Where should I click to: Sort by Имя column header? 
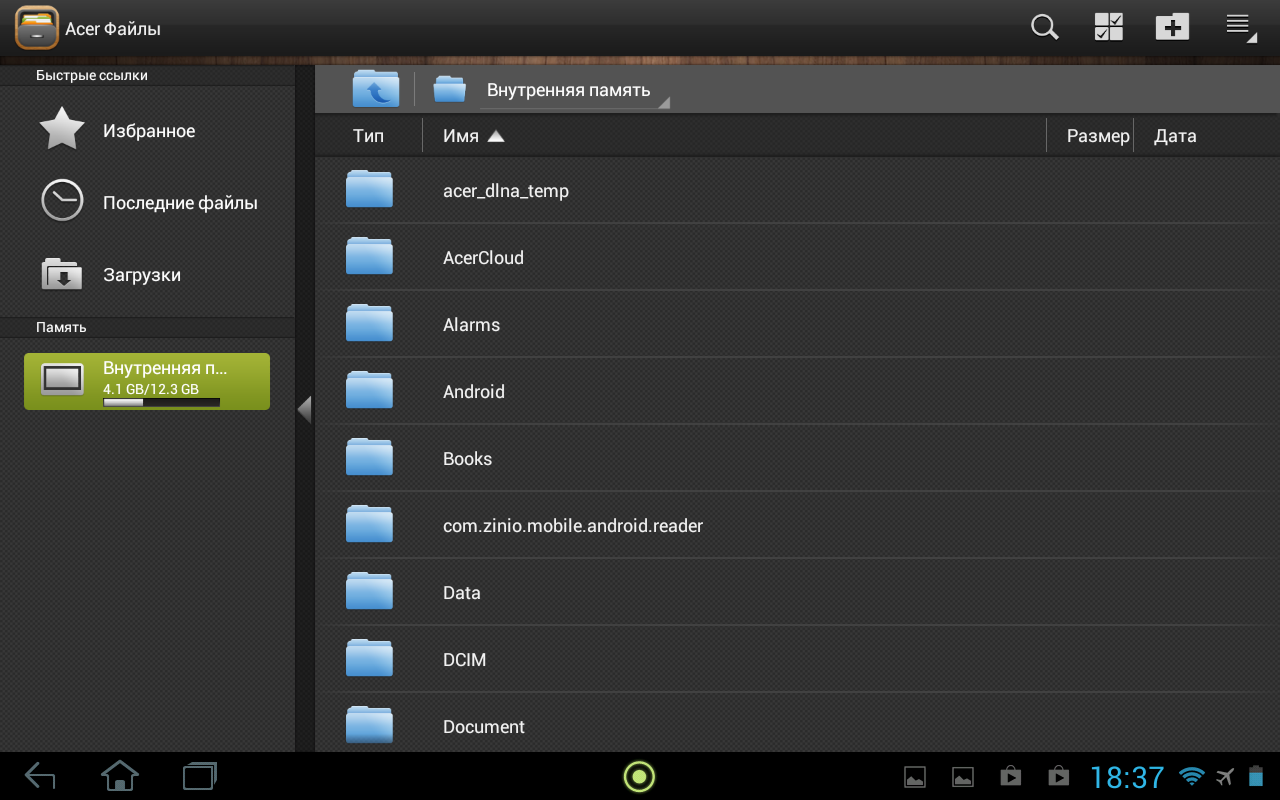(461, 136)
